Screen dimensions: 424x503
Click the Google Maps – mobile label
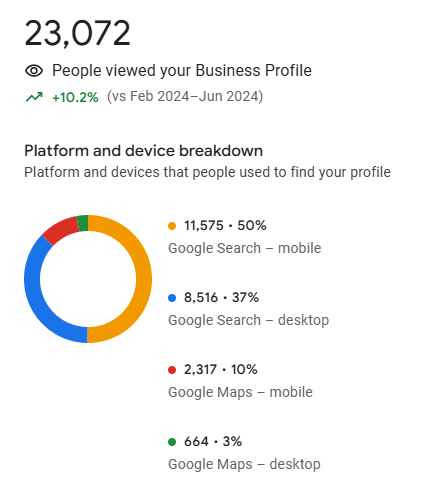tap(240, 392)
